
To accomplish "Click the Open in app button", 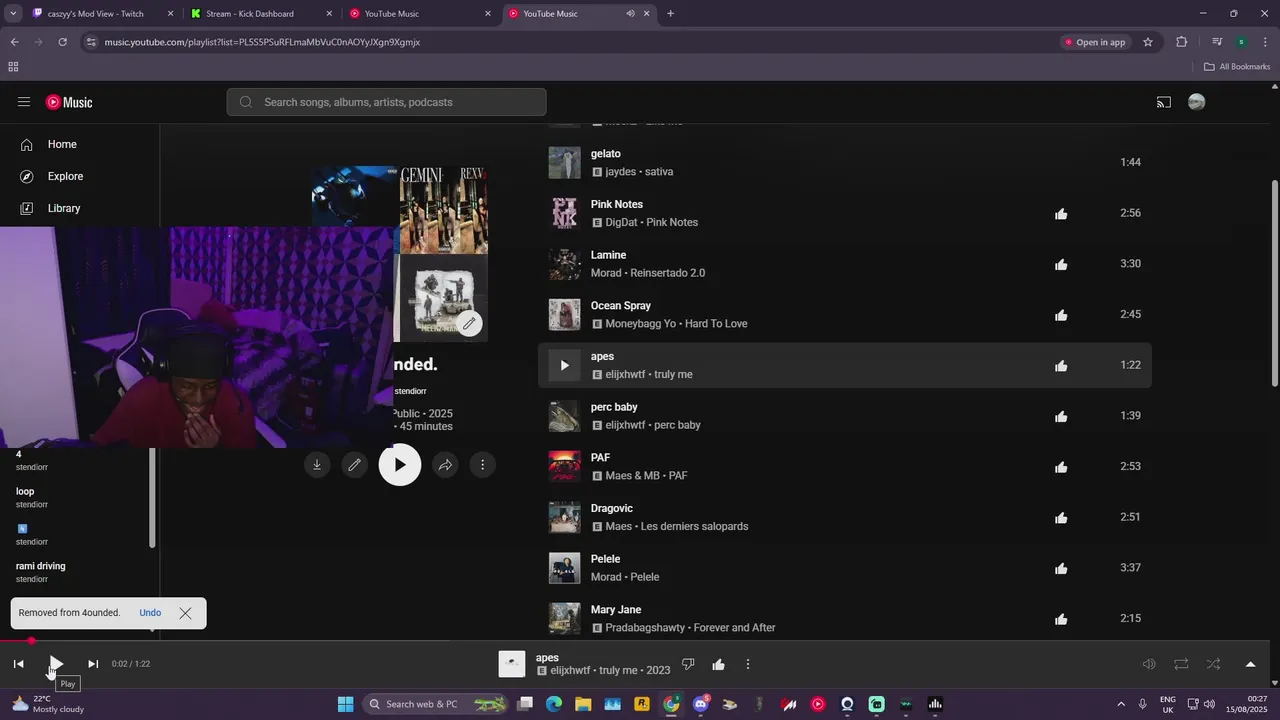I will tap(1095, 42).
